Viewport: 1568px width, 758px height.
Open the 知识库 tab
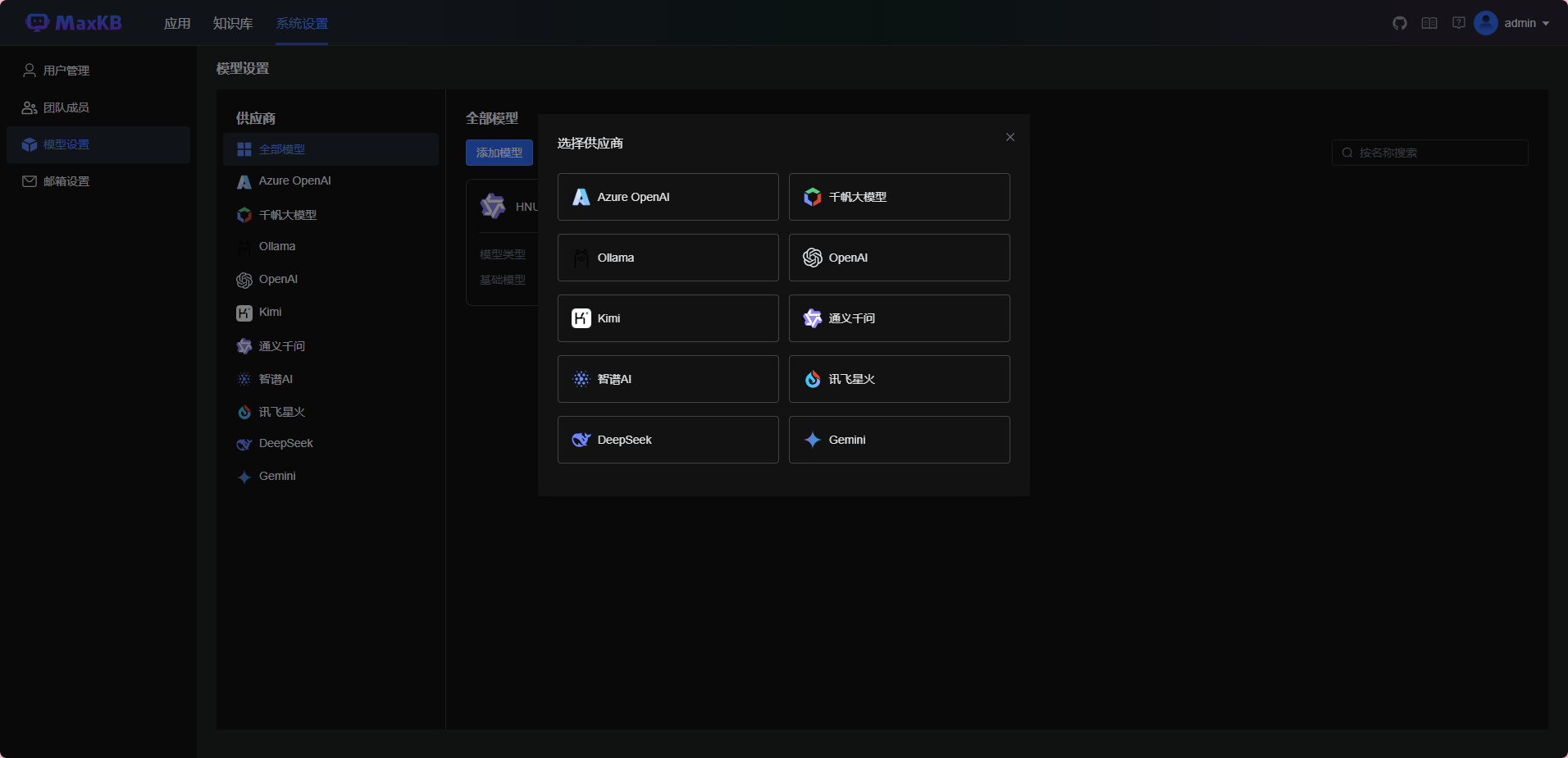(233, 23)
